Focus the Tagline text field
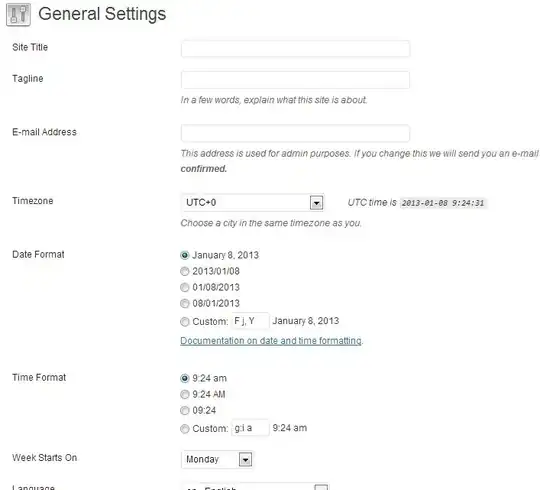Image resolution: width=540 pixels, height=490 pixels. [x=295, y=80]
